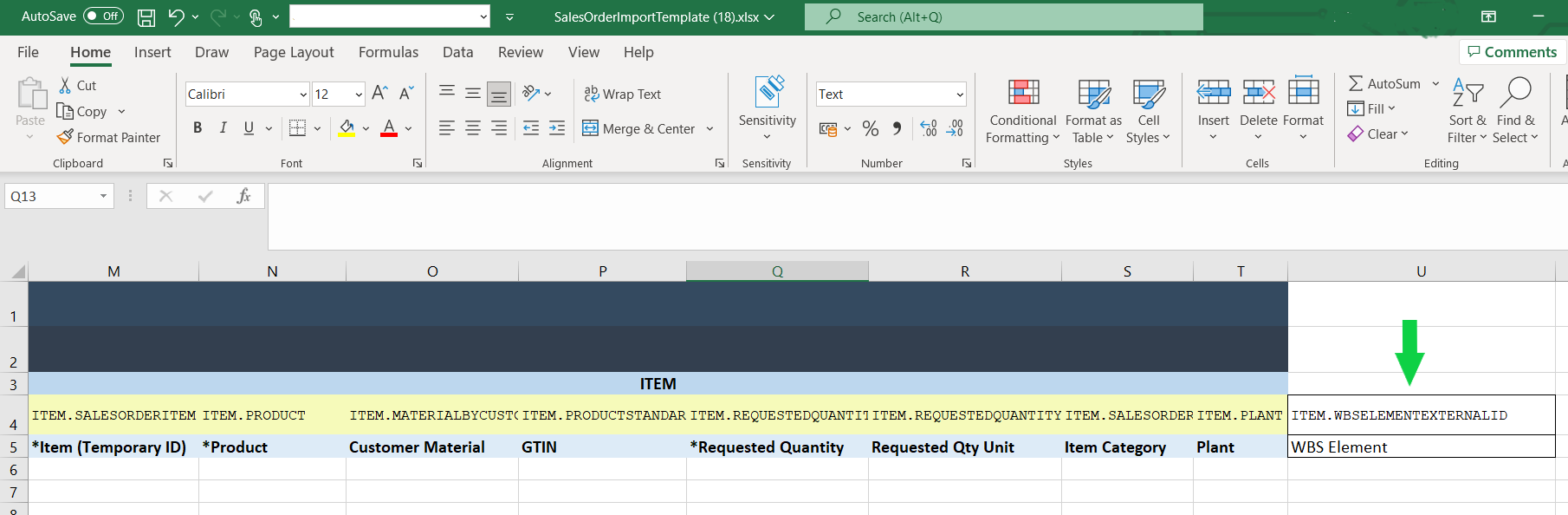
Task: Toggle Wrap Text on selected cell
Action: pyautogui.click(x=622, y=94)
